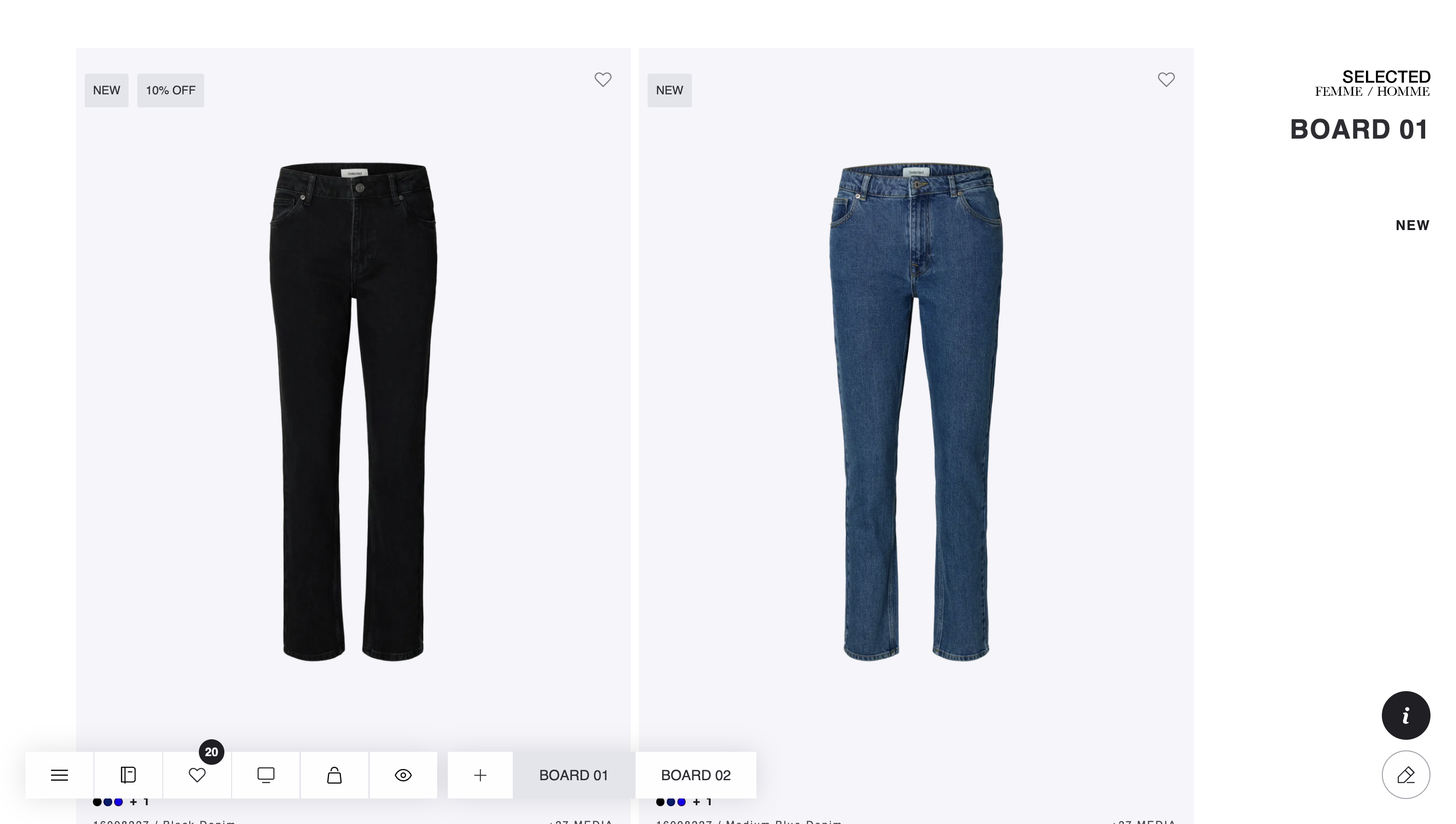Image resolution: width=1456 pixels, height=824 pixels.
Task: Add a new board with plus button
Action: click(480, 775)
